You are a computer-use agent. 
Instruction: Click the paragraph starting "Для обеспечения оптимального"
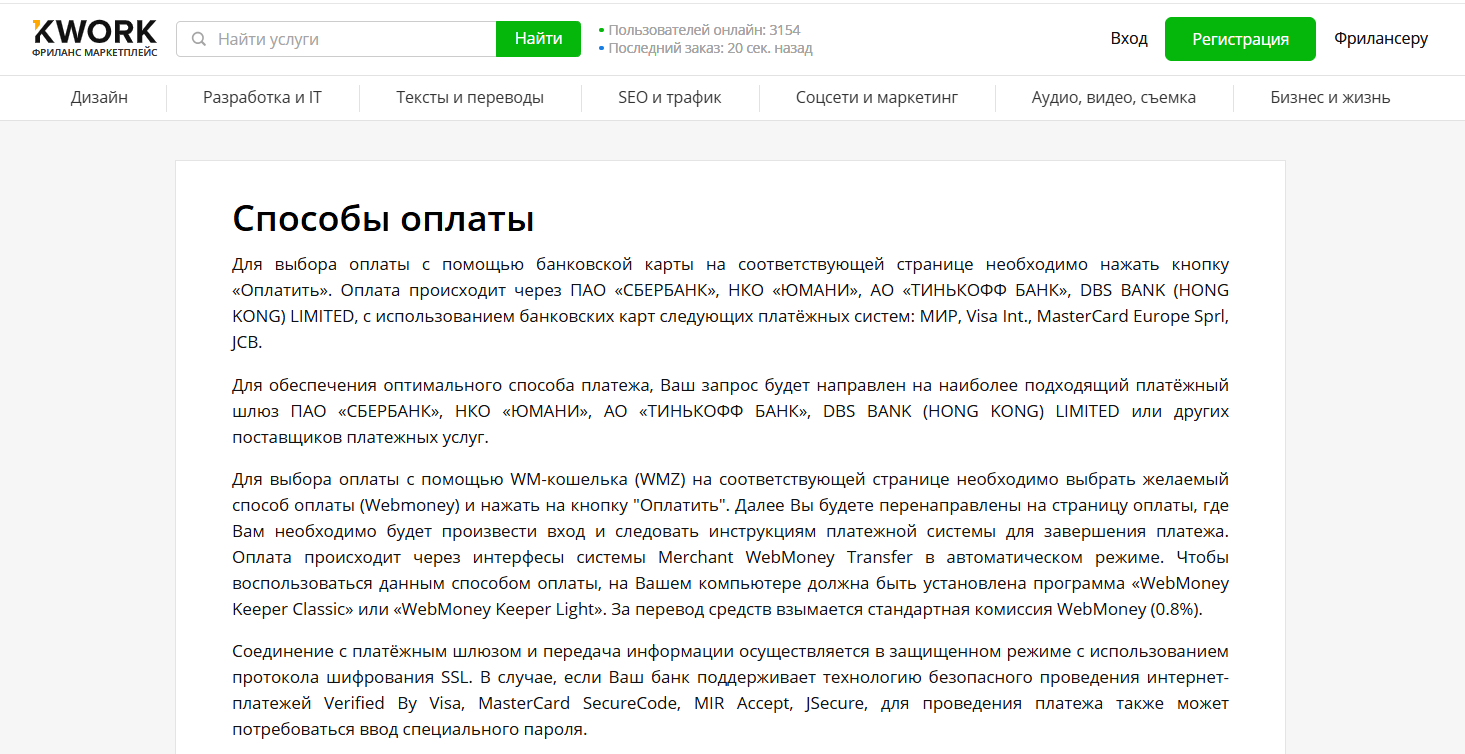tap(730, 411)
